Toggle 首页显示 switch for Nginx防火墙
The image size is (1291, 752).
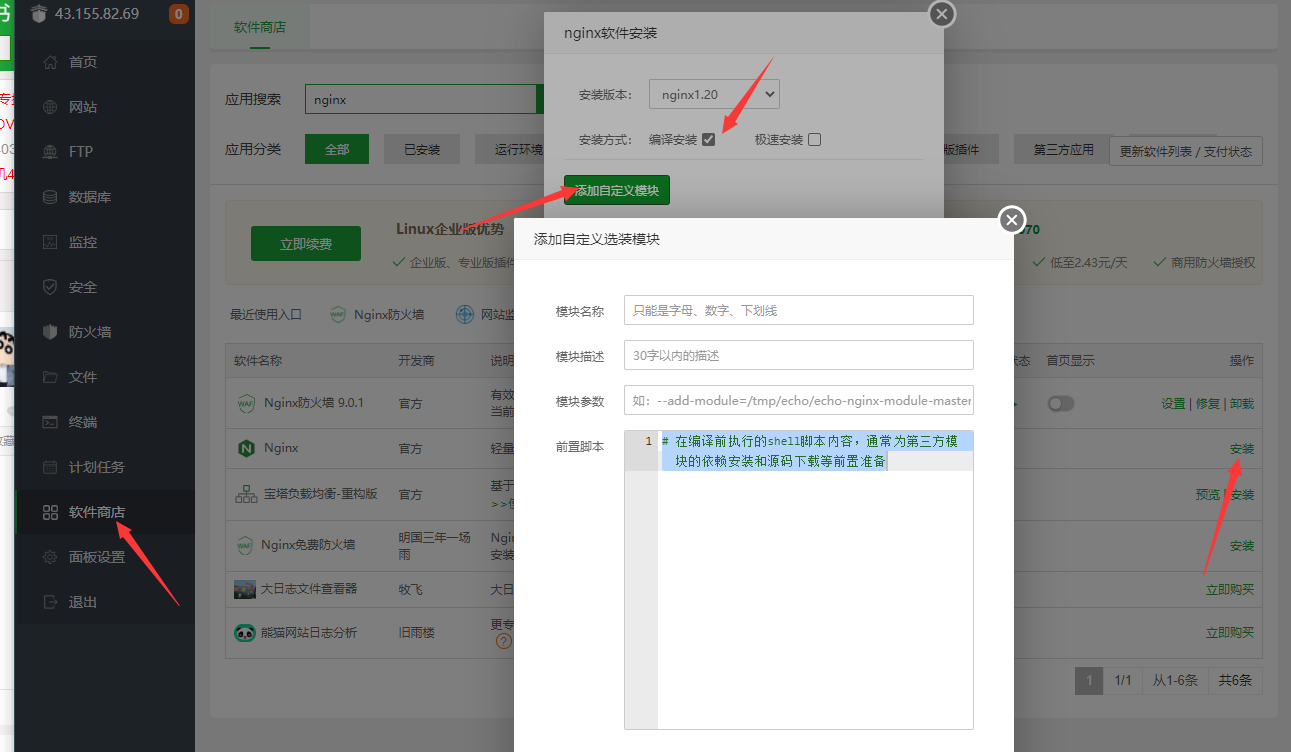point(1060,403)
